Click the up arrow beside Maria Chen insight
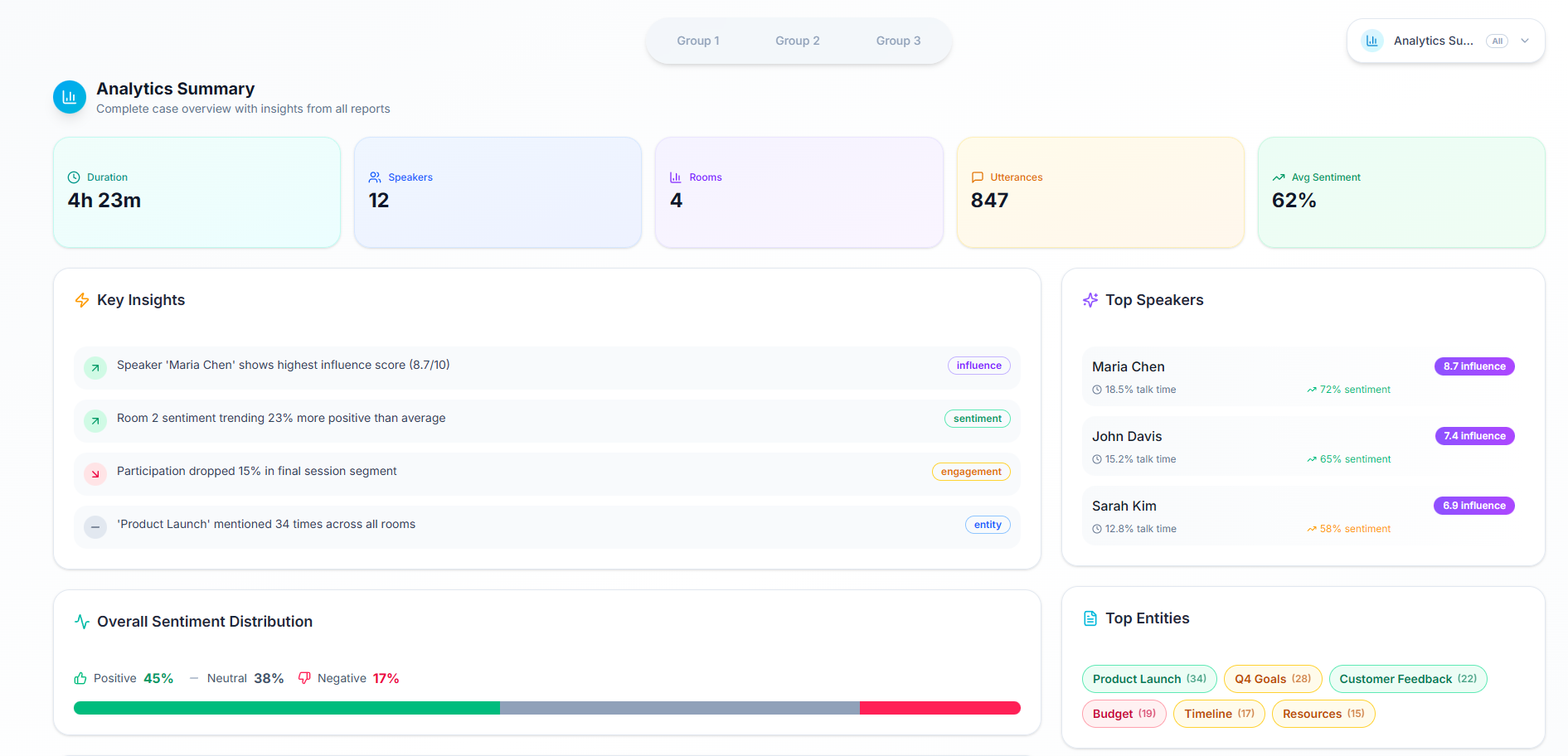Image resolution: width=1568 pixels, height=756 pixels. coord(95,367)
